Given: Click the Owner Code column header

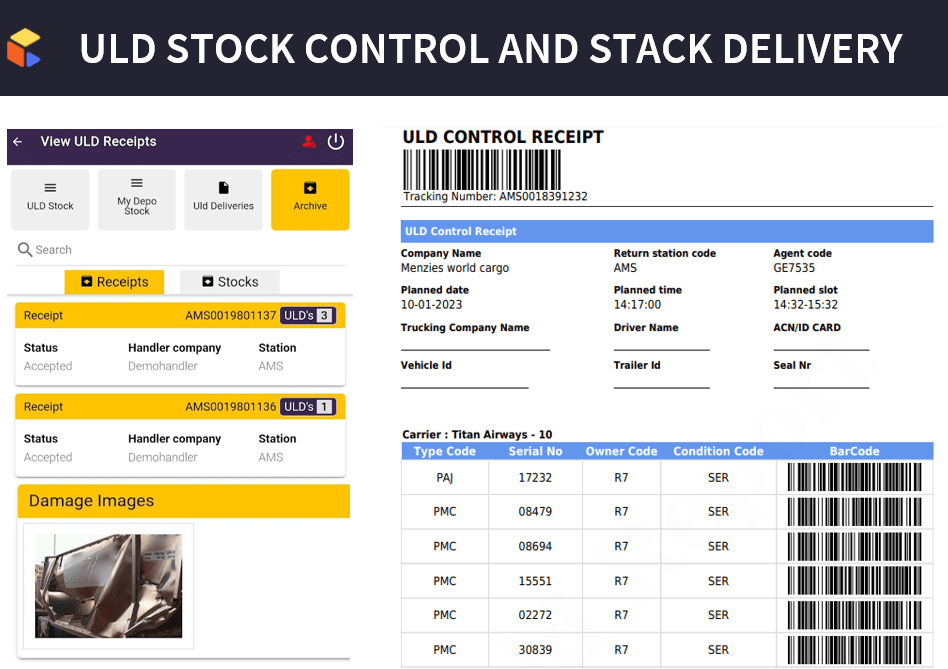Looking at the screenshot, I should [x=621, y=451].
